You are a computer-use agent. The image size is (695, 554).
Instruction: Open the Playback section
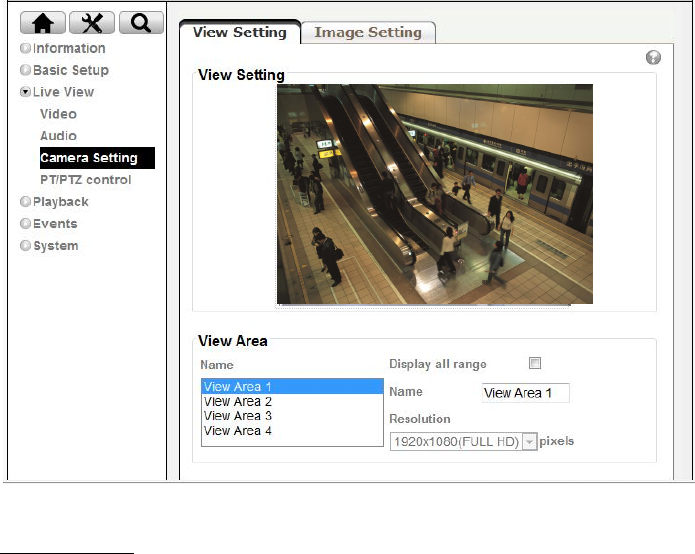pos(61,202)
